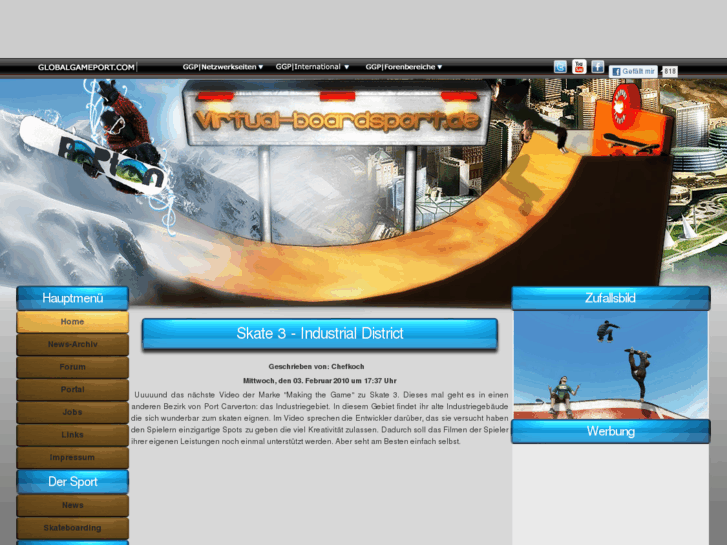This screenshot has height=545, width=727.
Task: Open the YouTube icon in top bar
Action: [x=579, y=67]
